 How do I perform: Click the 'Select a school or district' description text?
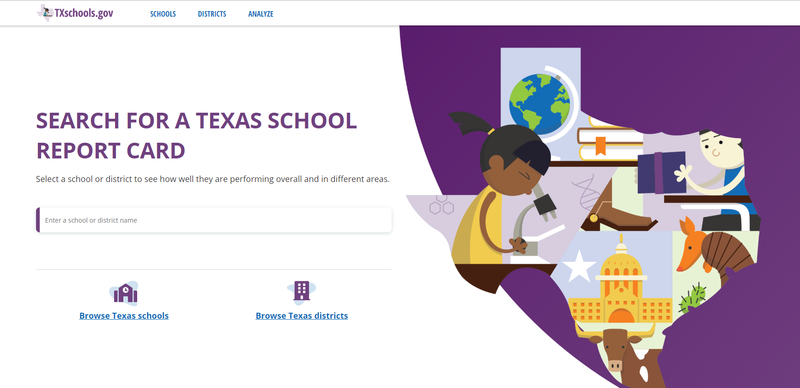[x=213, y=179]
